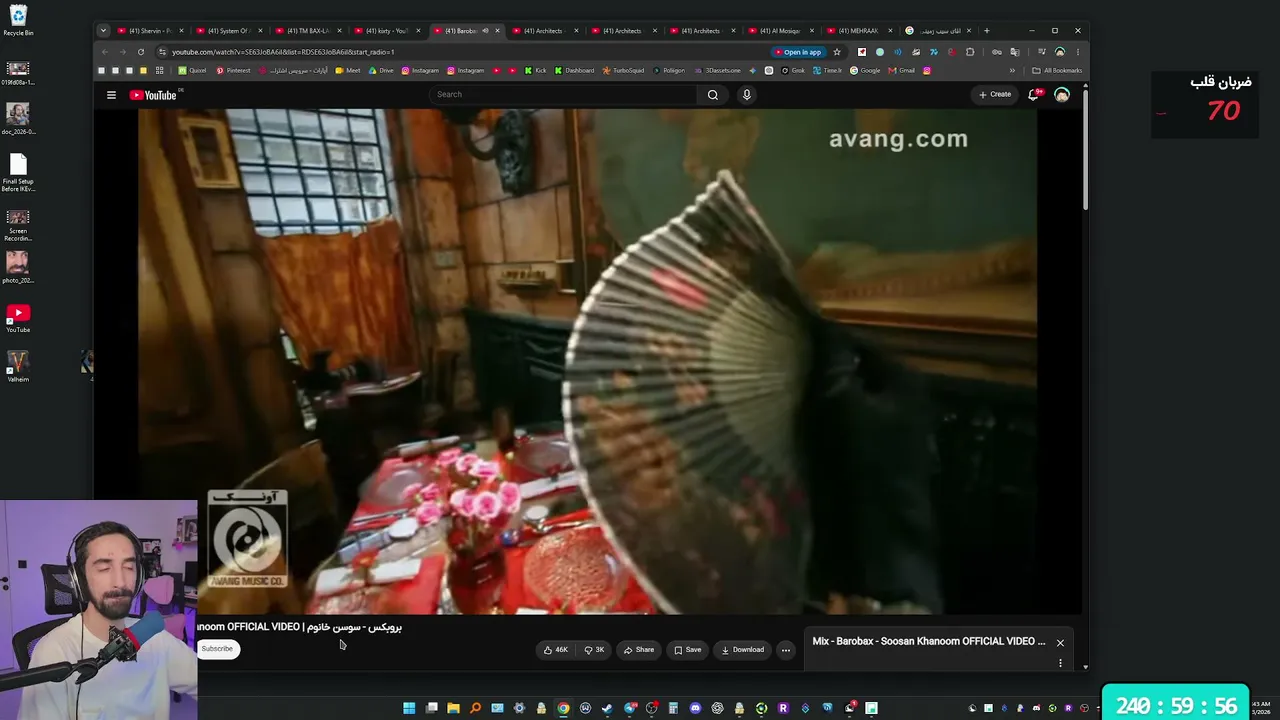Open the Kick bookmark
This screenshot has height=720, width=1280.
coord(536,71)
